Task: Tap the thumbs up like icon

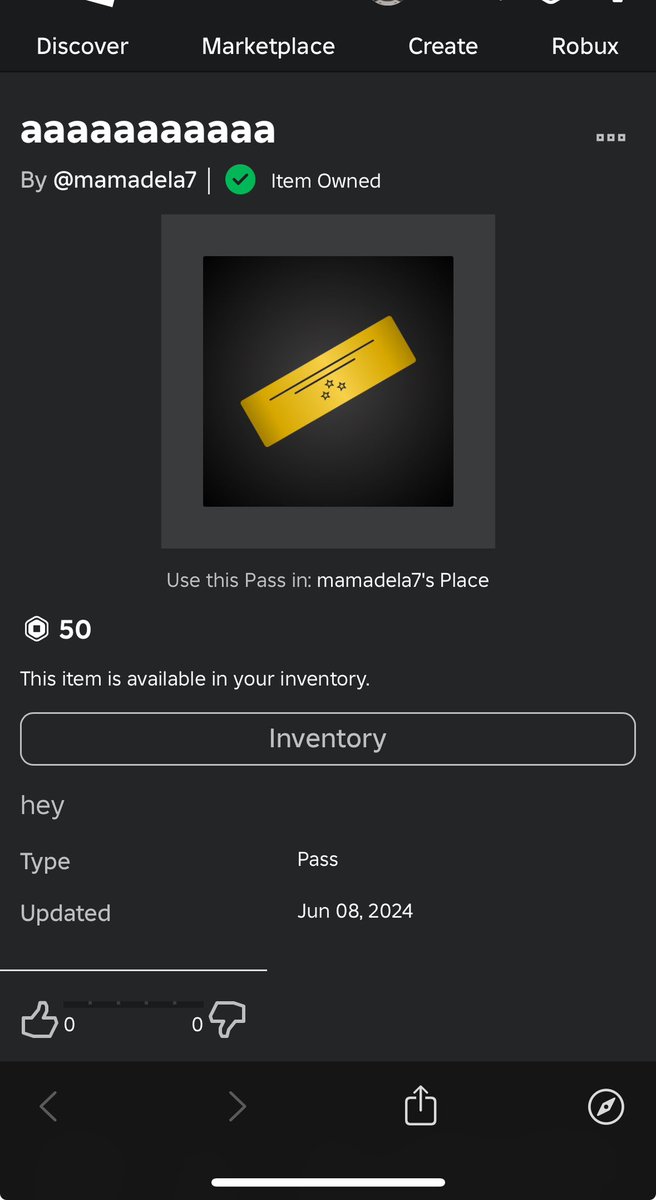Action: click(x=39, y=1020)
